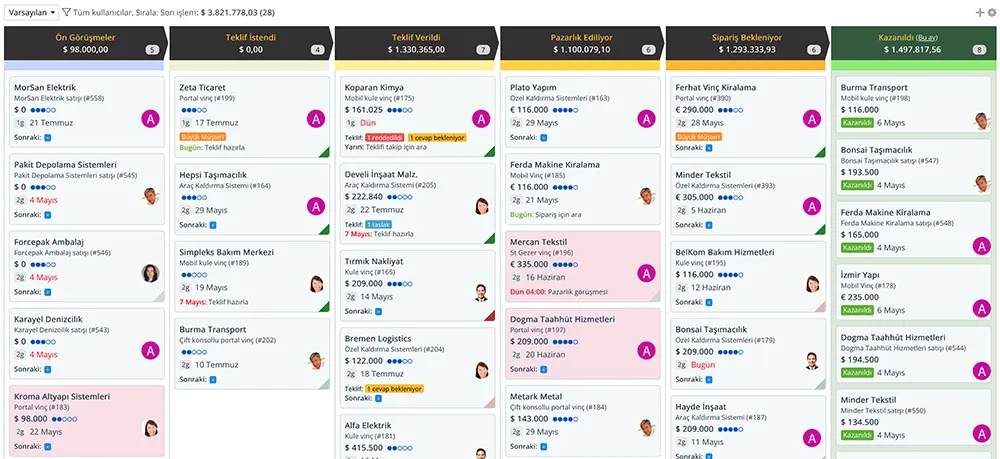Click the filter funnel icon

[66, 13]
